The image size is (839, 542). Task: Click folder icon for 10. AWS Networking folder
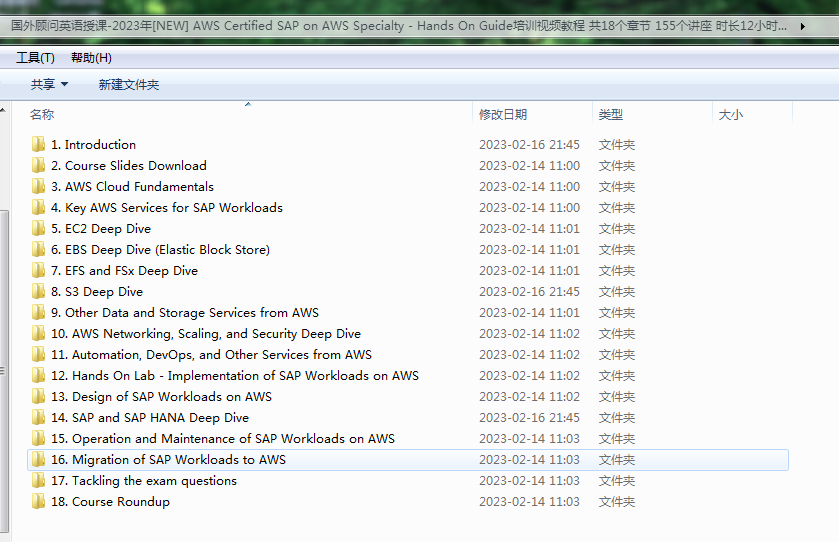[38, 333]
